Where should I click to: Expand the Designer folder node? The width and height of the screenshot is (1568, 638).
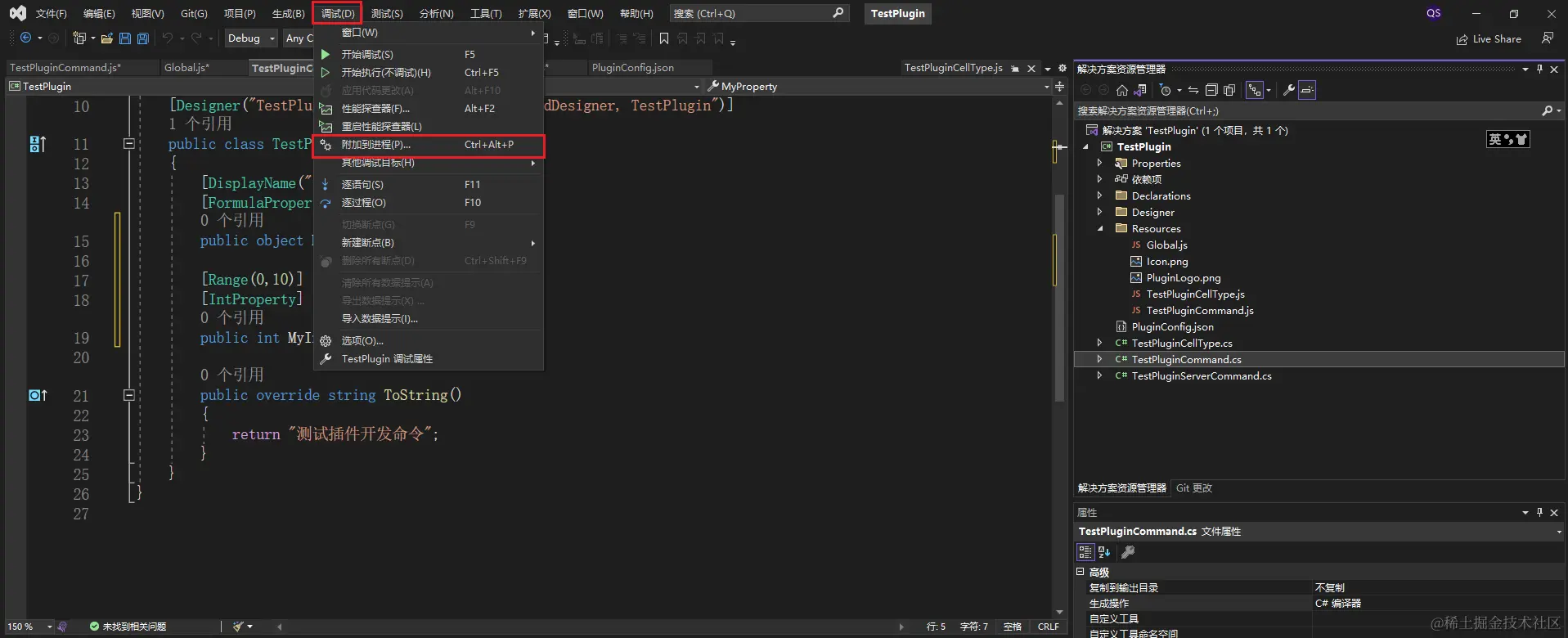(1100, 213)
